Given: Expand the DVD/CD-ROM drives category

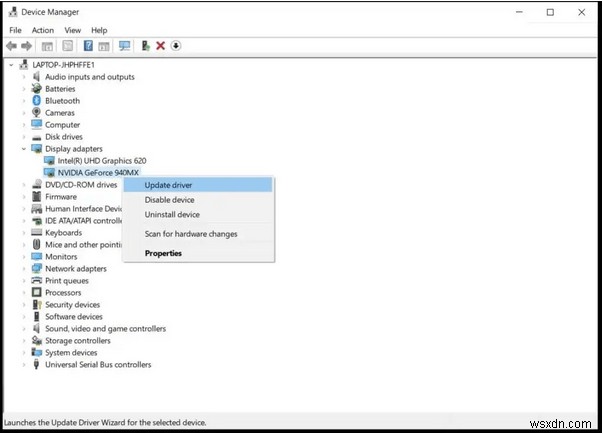Looking at the screenshot, I should 24,185.
